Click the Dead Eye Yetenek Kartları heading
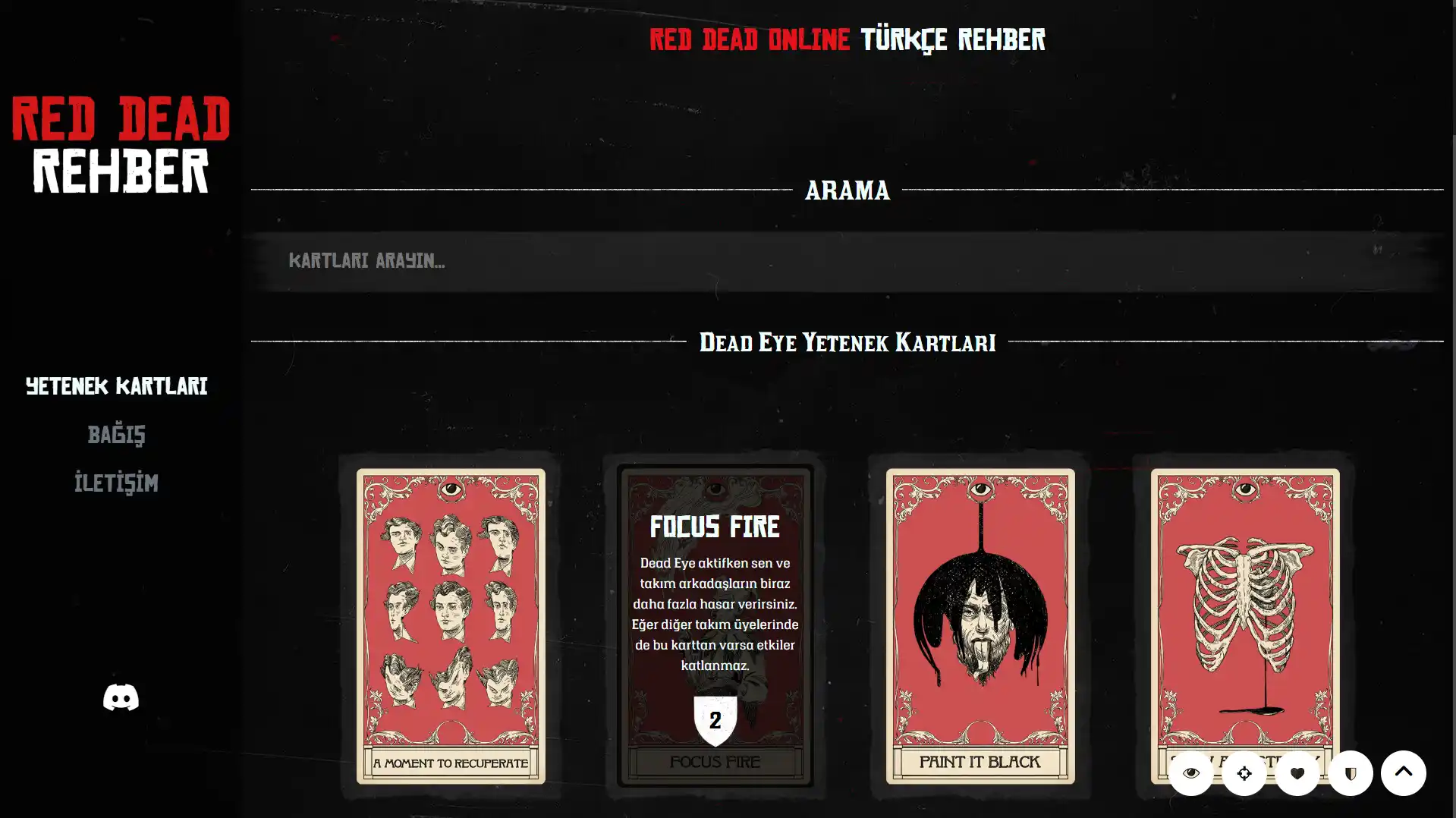The height and width of the screenshot is (818, 1456). coord(847,342)
